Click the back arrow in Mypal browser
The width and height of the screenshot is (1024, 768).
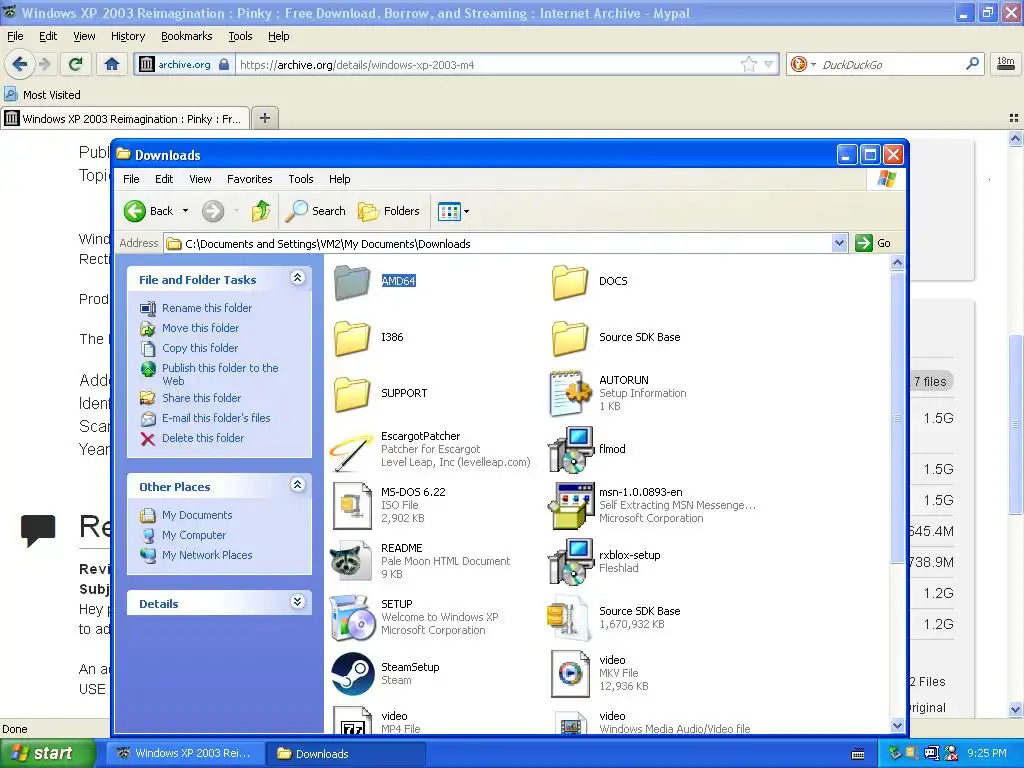[x=19, y=64]
